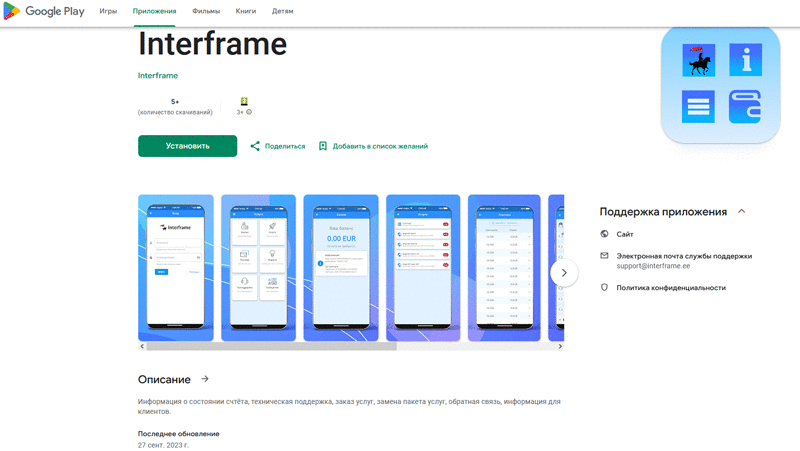Click the Установить button

[187, 146]
